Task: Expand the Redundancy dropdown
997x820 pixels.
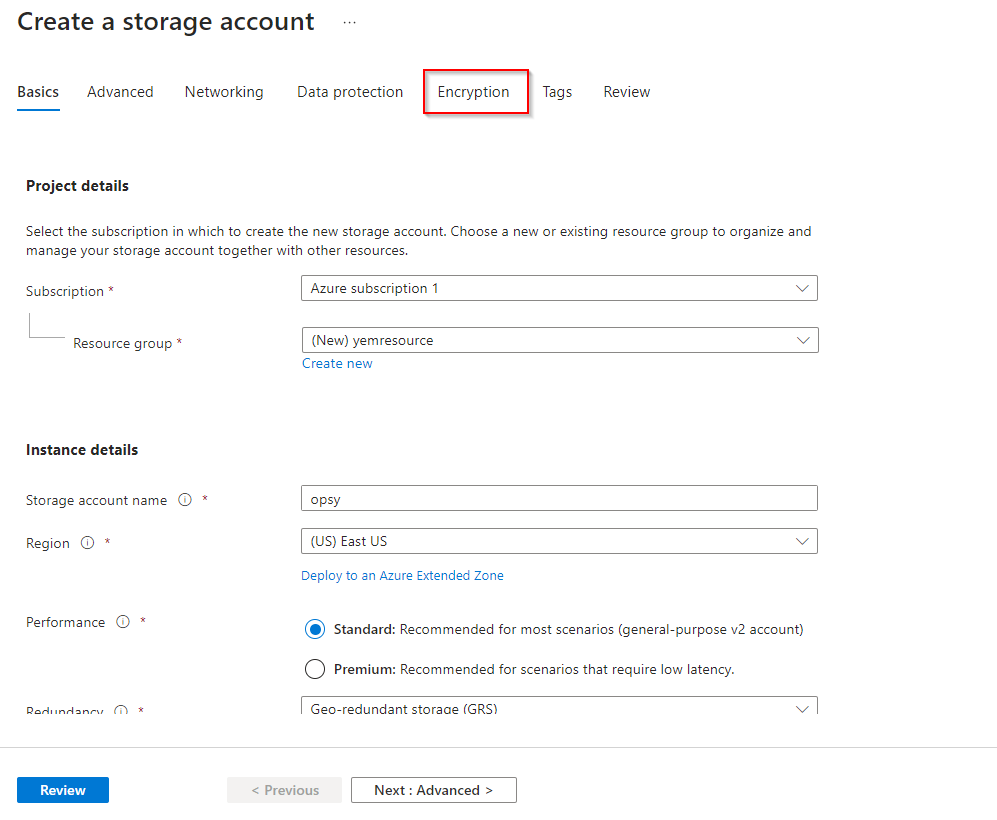Action: (x=559, y=707)
